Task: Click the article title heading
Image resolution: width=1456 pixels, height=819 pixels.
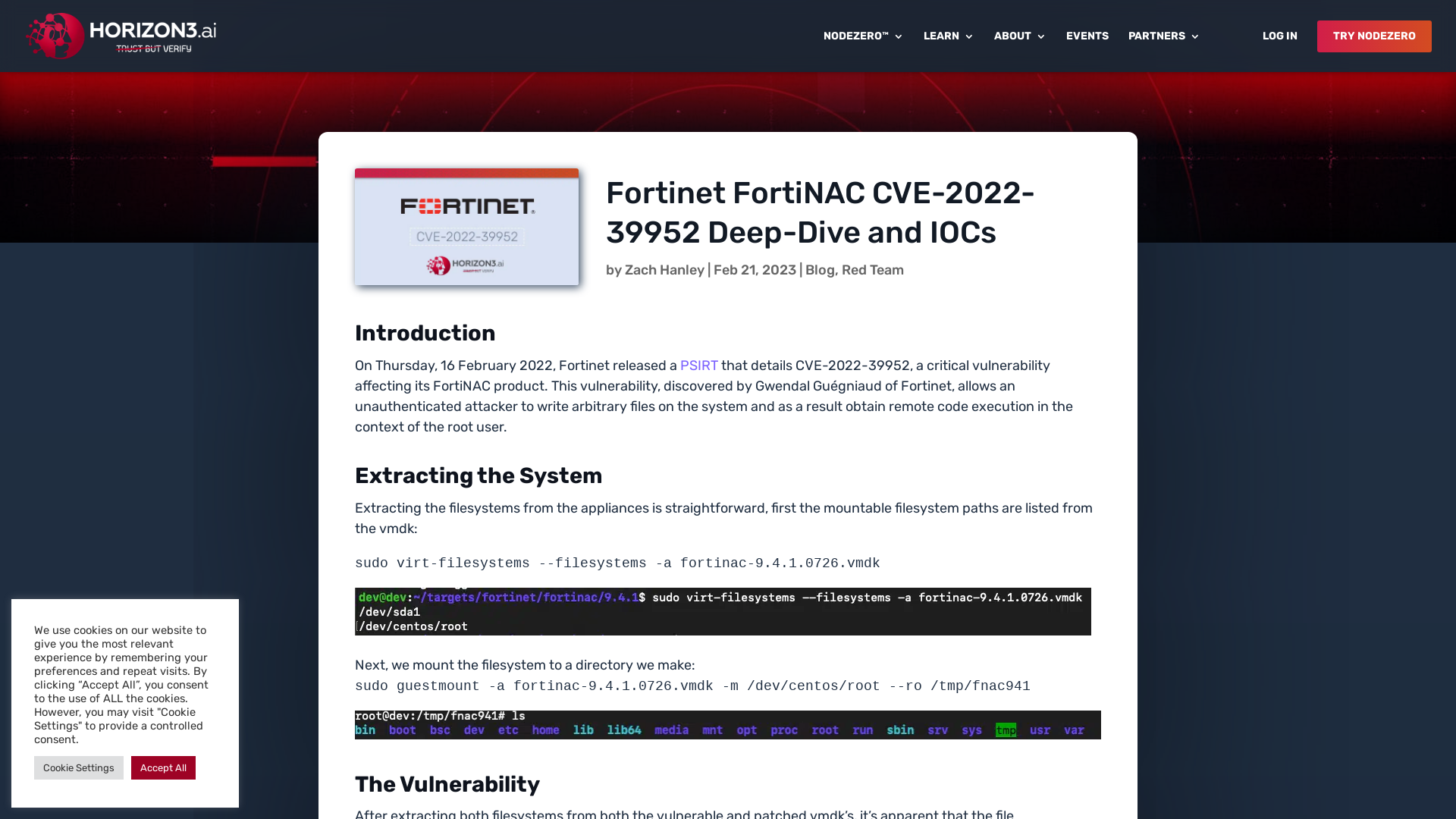Action: pyautogui.click(x=821, y=212)
